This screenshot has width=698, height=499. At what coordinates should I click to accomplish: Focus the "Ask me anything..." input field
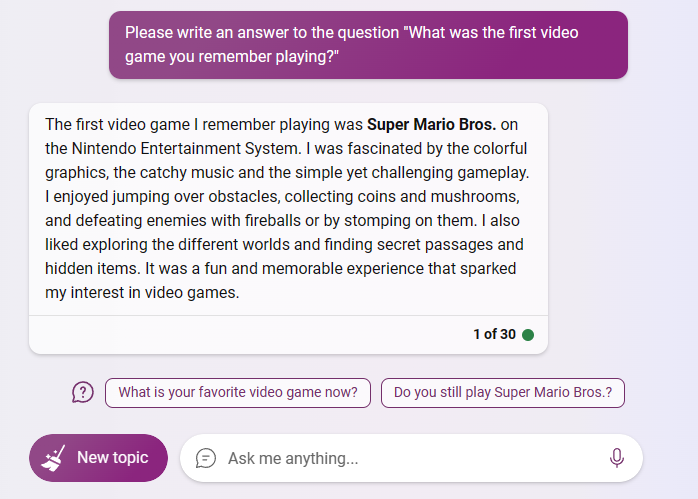[400, 458]
